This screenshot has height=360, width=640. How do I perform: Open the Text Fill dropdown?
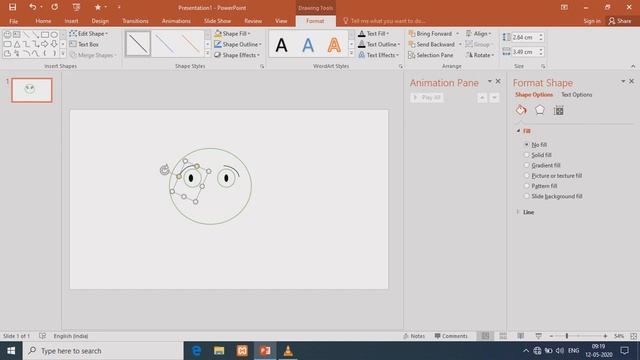coord(373,33)
